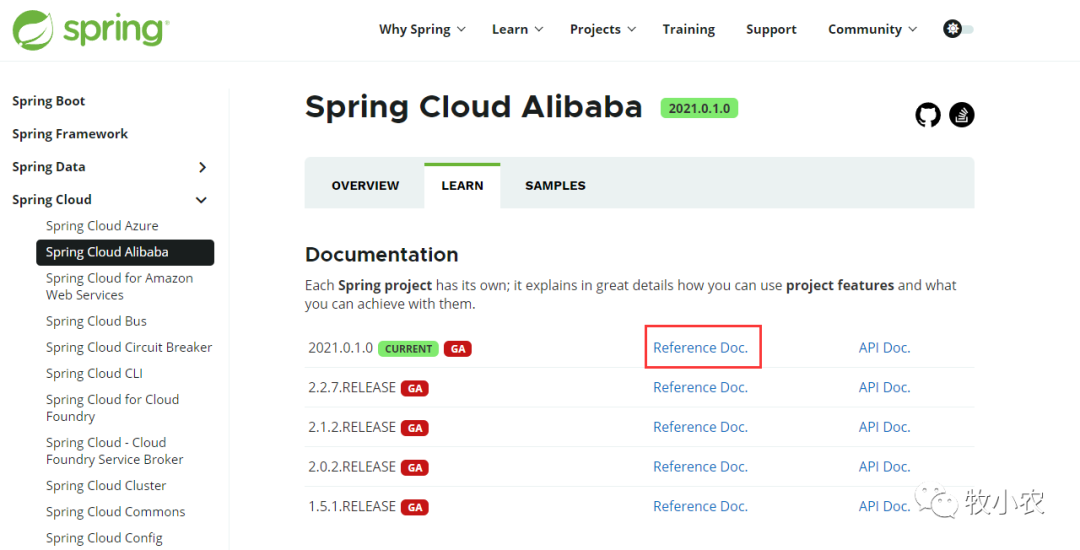This screenshot has width=1080, height=550.
Task: Open Reference Doc. for 2.0.2.RELEASE
Action: click(x=700, y=467)
